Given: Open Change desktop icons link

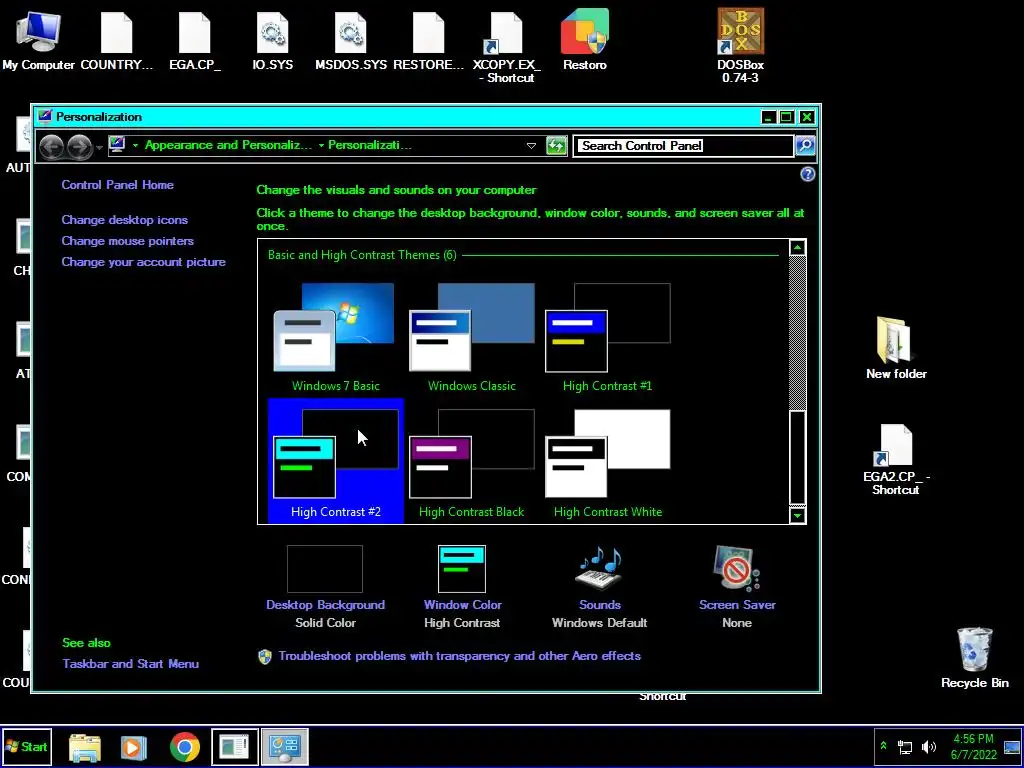Looking at the screenshot, I should pyautogui.click(x=125, y=220).
